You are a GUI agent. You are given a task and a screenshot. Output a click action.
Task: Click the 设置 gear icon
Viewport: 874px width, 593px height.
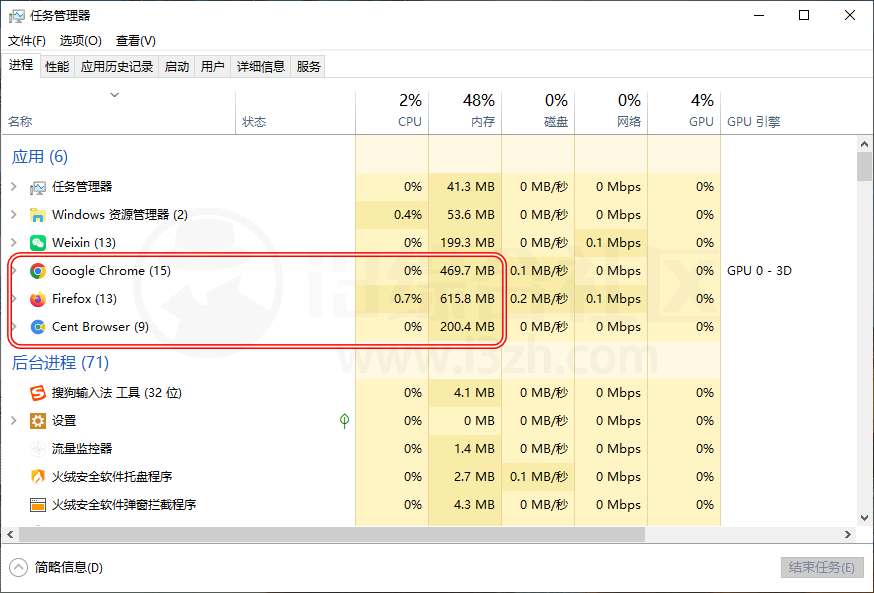tap(38, 421)
